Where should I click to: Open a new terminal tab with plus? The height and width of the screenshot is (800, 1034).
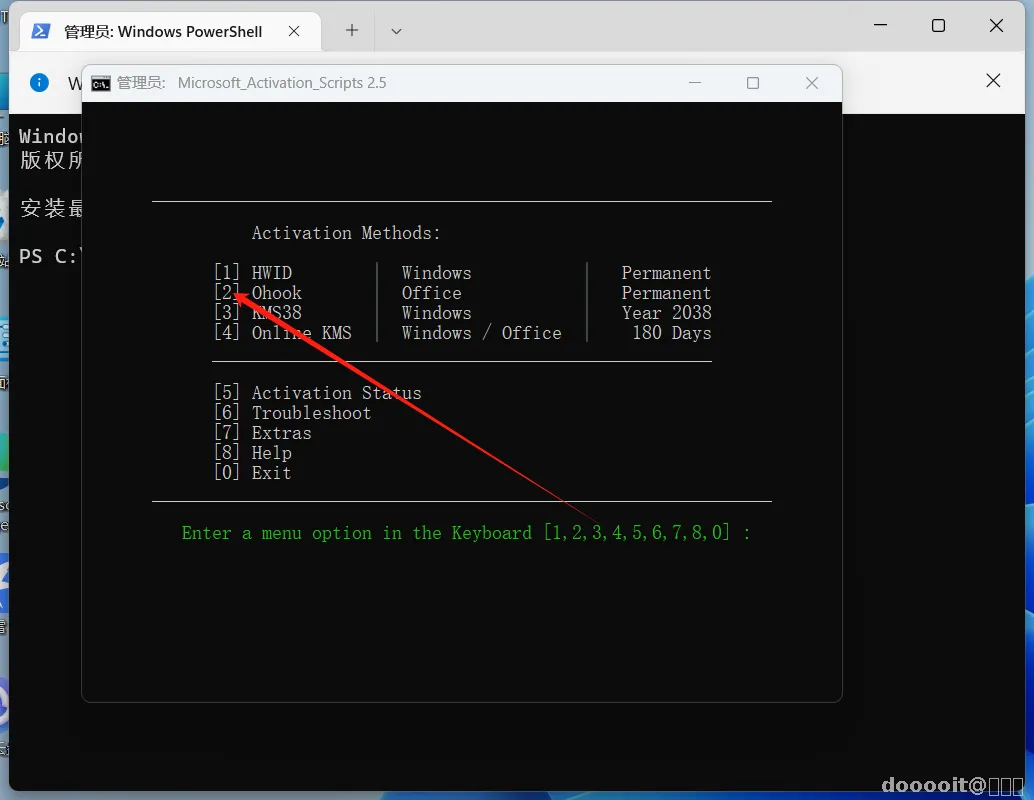click(352, 30)
